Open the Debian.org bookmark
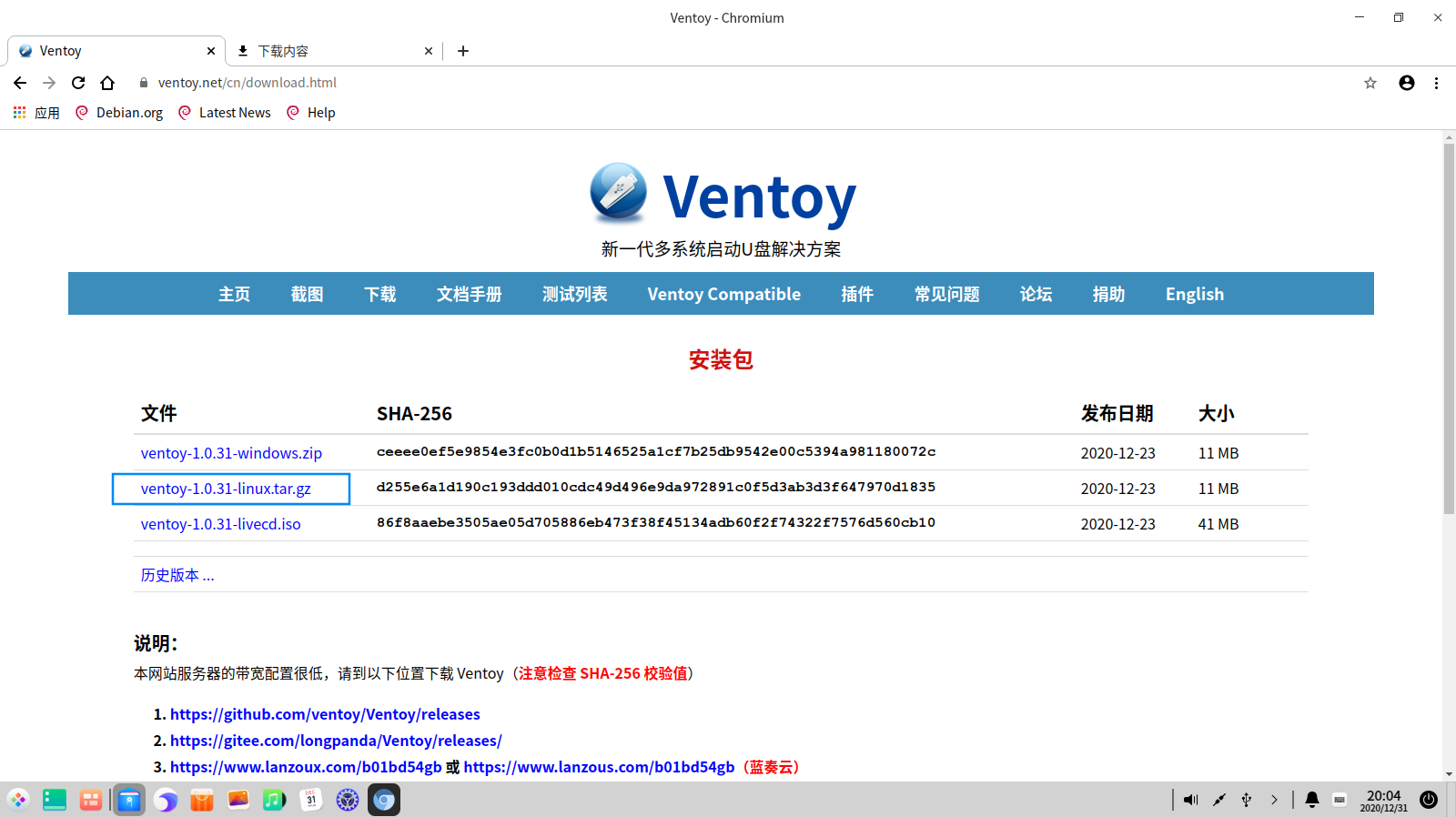Screen dimensions: 1456x817 (119, 113)
